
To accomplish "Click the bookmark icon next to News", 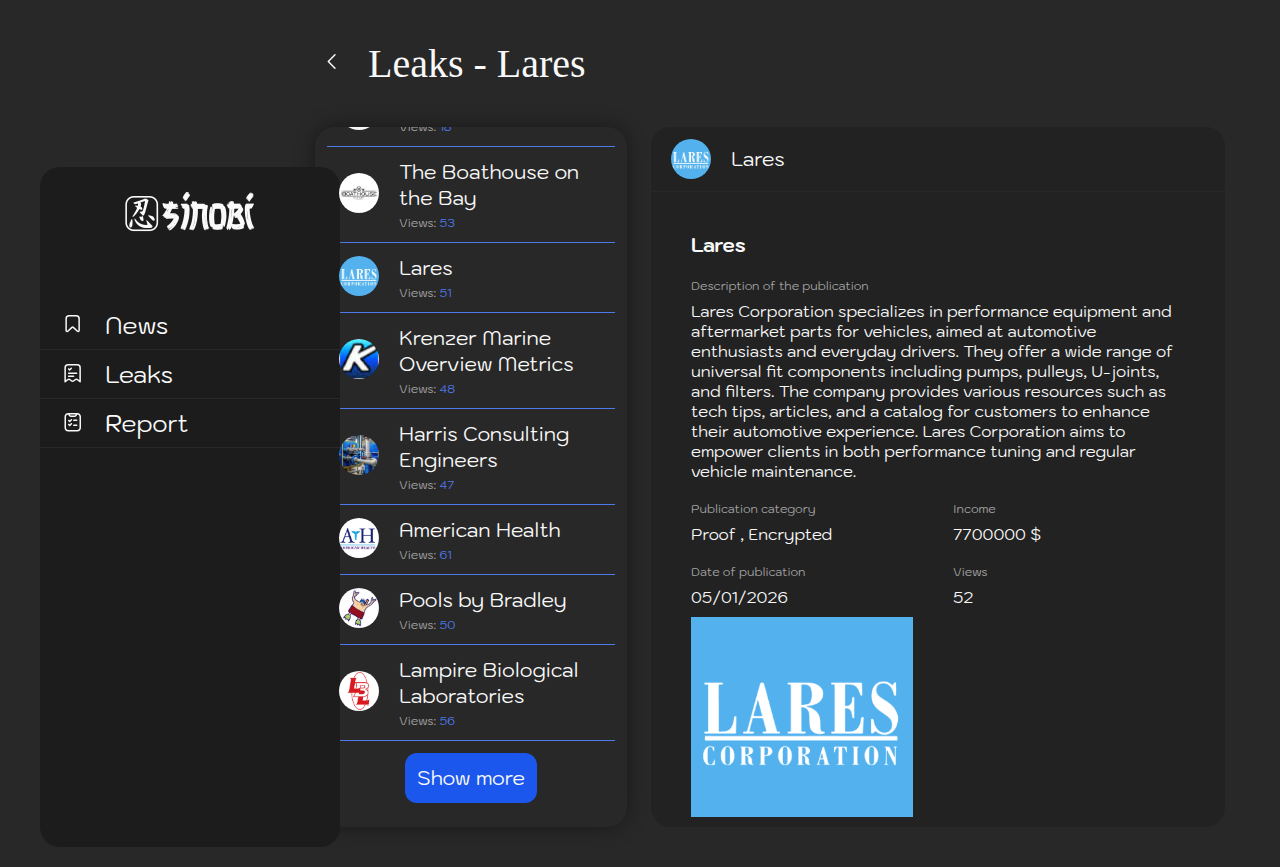I will (x=72, y=324).
